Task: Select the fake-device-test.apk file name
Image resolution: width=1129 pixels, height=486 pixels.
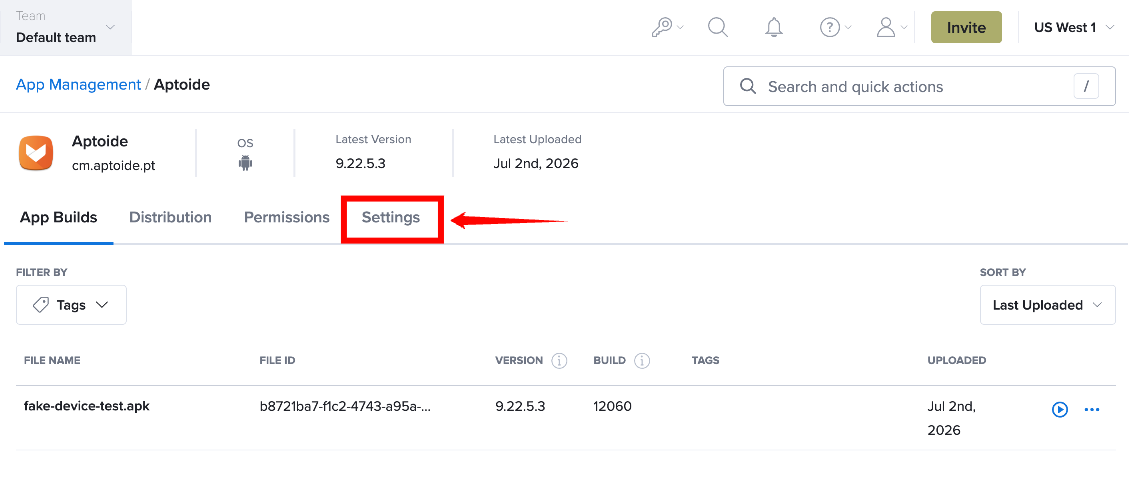Action: [86, 405]
